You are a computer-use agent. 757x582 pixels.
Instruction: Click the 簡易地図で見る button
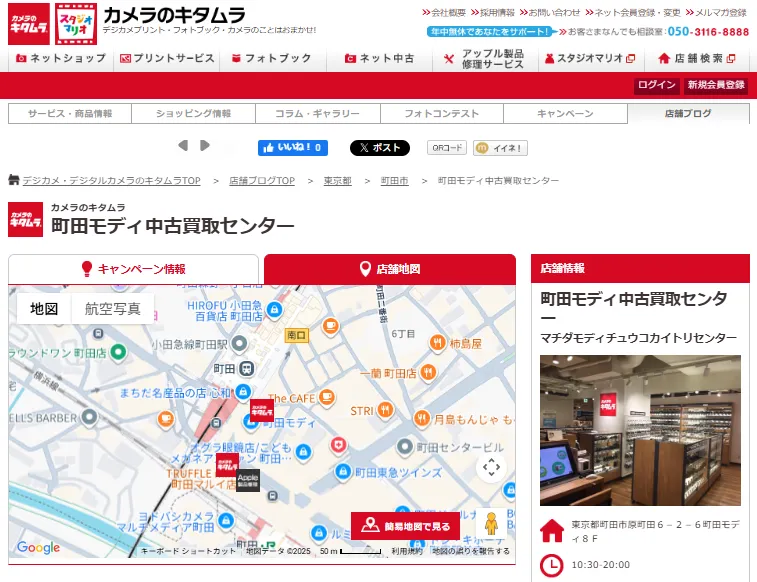click(x=406, y=526)
